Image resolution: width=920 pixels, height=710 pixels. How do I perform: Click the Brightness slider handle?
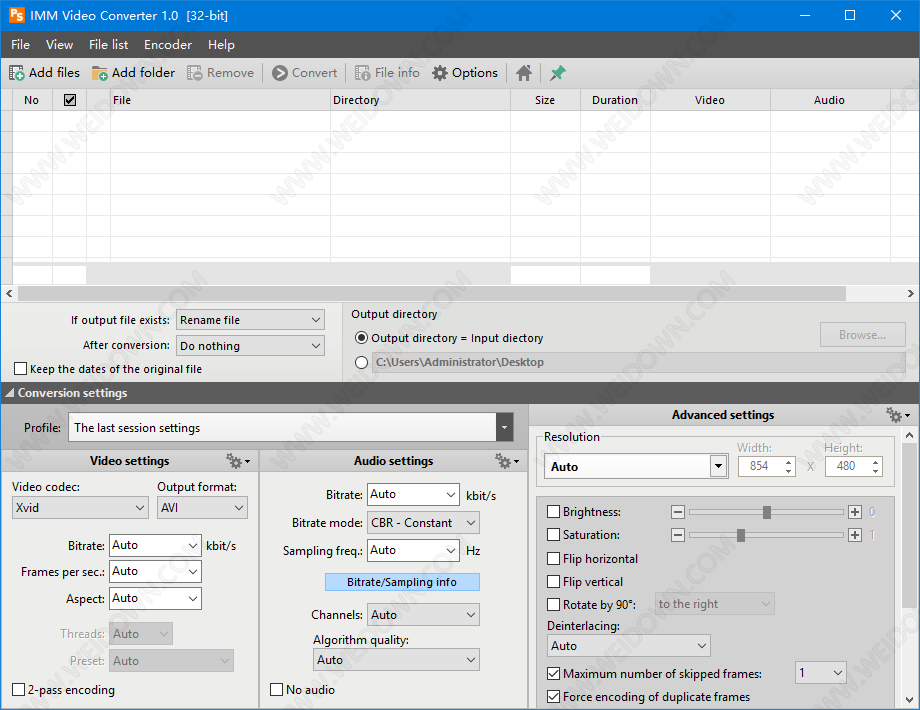pos(767,512)
